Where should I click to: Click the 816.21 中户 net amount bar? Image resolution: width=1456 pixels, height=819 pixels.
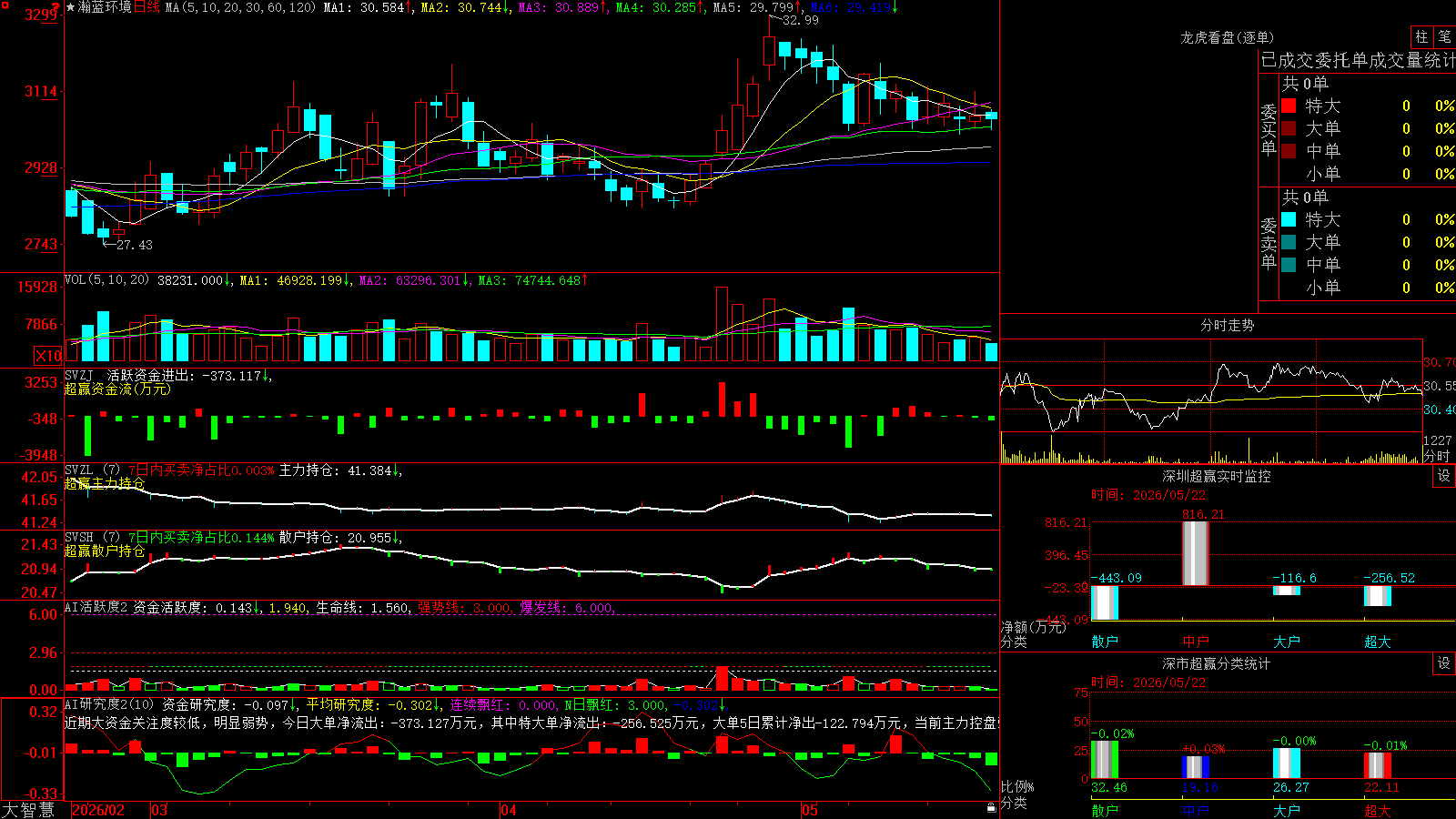(1196, 553)
